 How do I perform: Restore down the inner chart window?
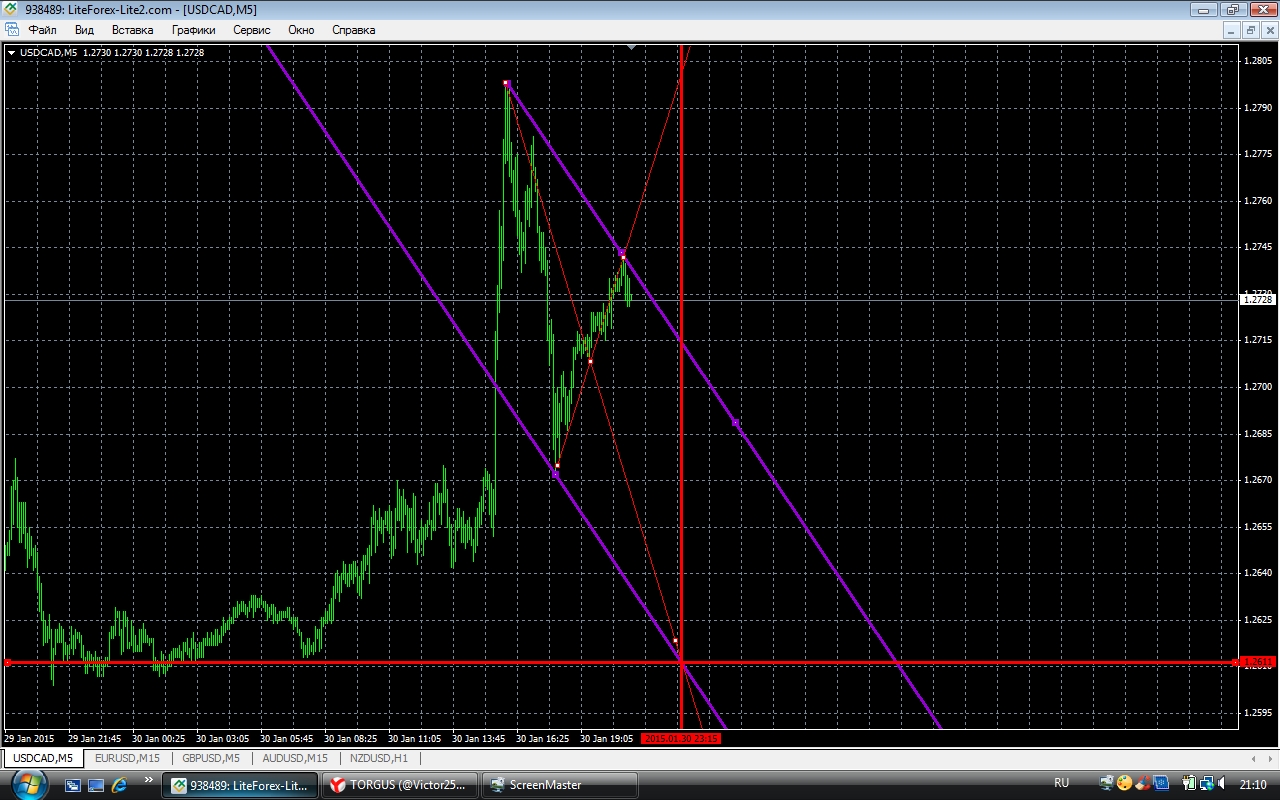[x=1250, y=30]
